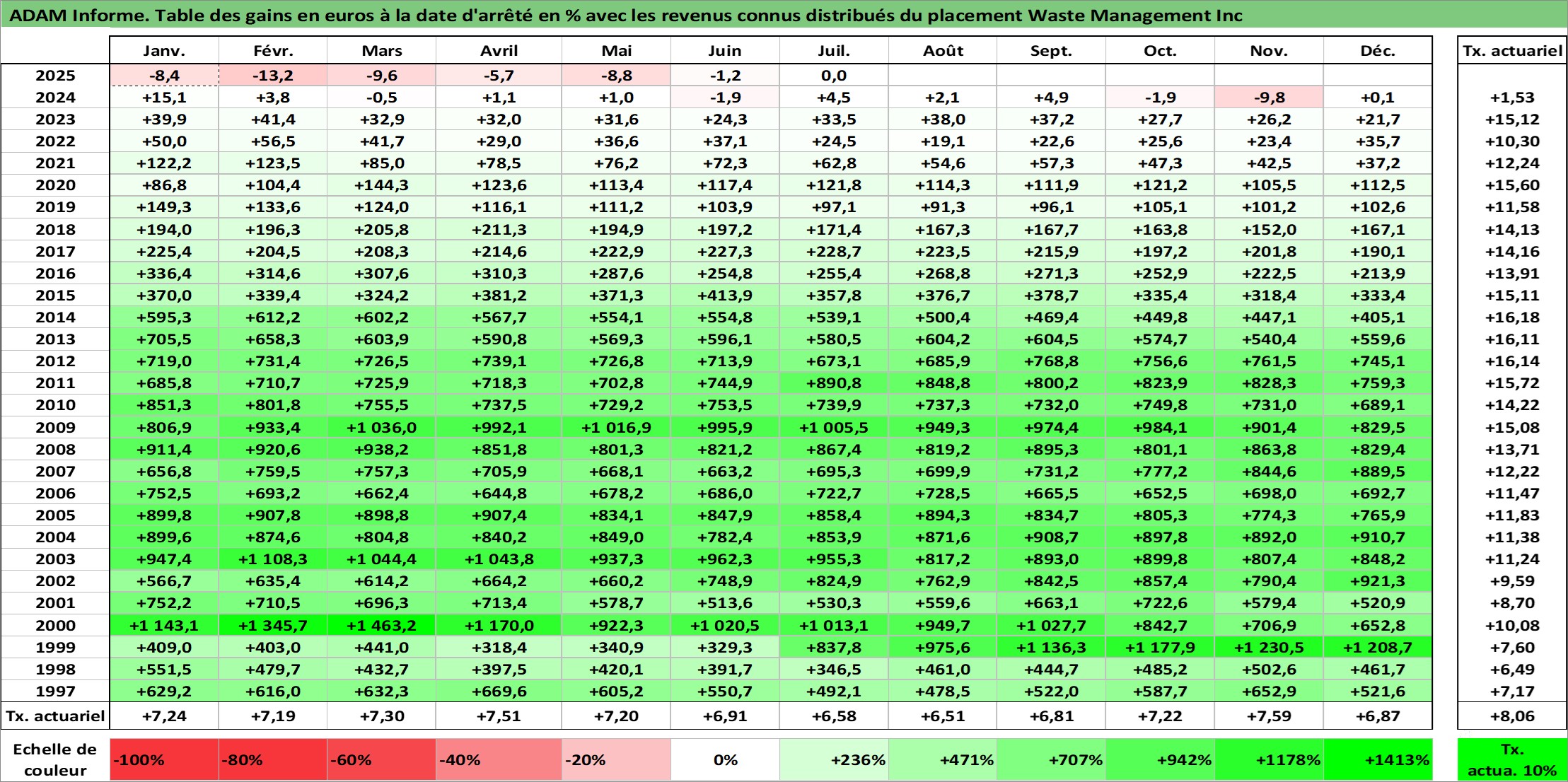1568x782 pixels.
Task: Click cell +1 463,2 in year 2000
Action: pos(381,626)
